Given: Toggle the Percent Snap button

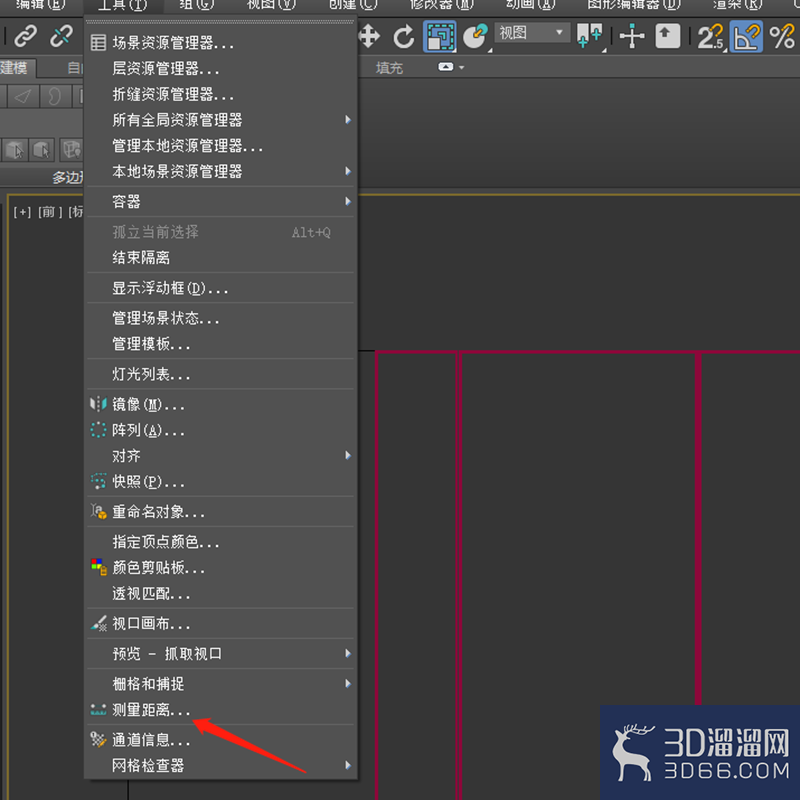Looking at the screenshot, I should click(x=782, y=37).
